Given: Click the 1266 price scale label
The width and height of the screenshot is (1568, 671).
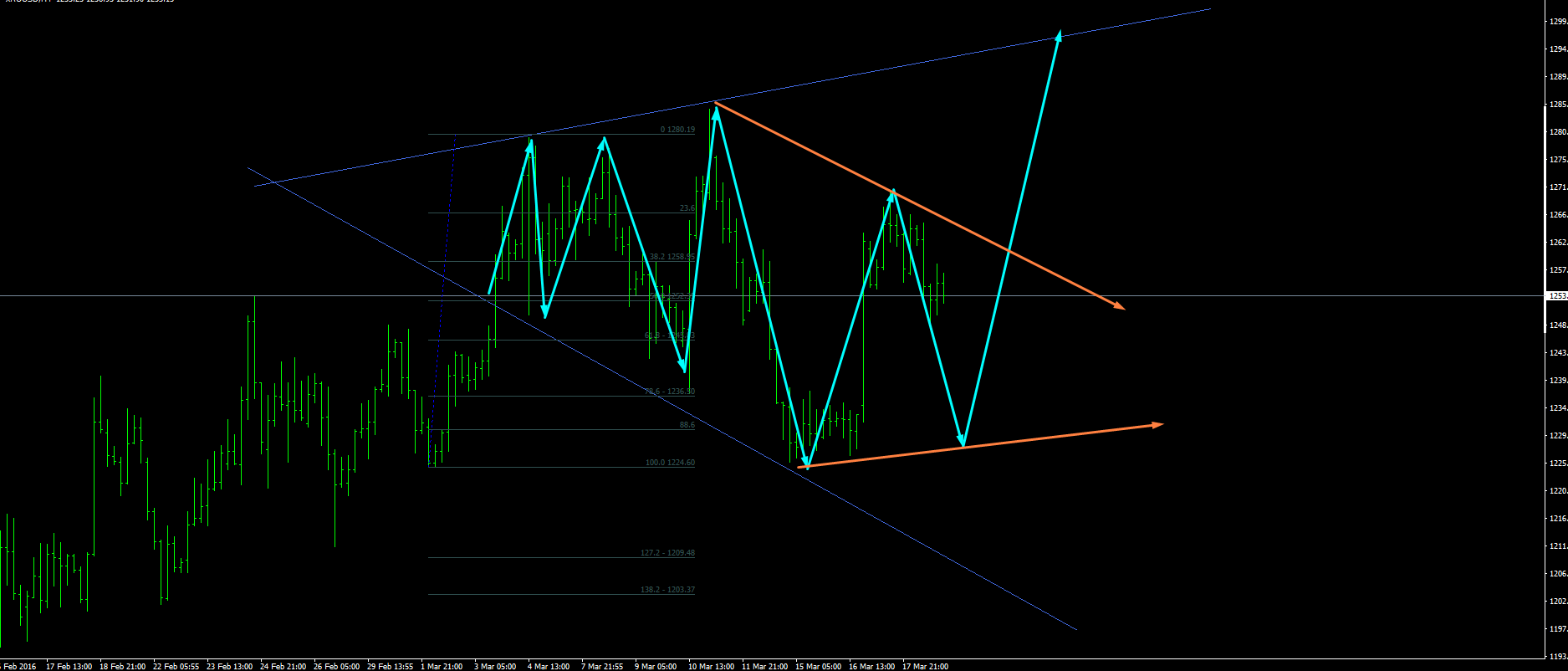Looking at the screenshot, I should [x=1558, y=215].
